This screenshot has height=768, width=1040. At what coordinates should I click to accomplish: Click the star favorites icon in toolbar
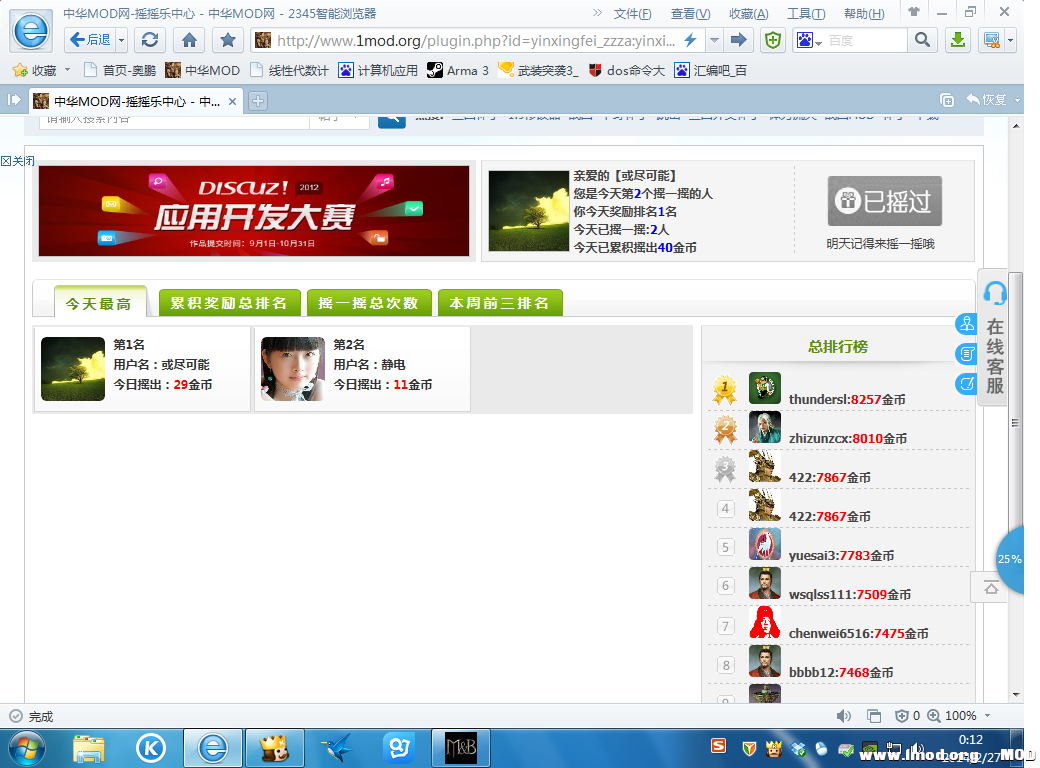pyautogui.click(x=228, y=40)
